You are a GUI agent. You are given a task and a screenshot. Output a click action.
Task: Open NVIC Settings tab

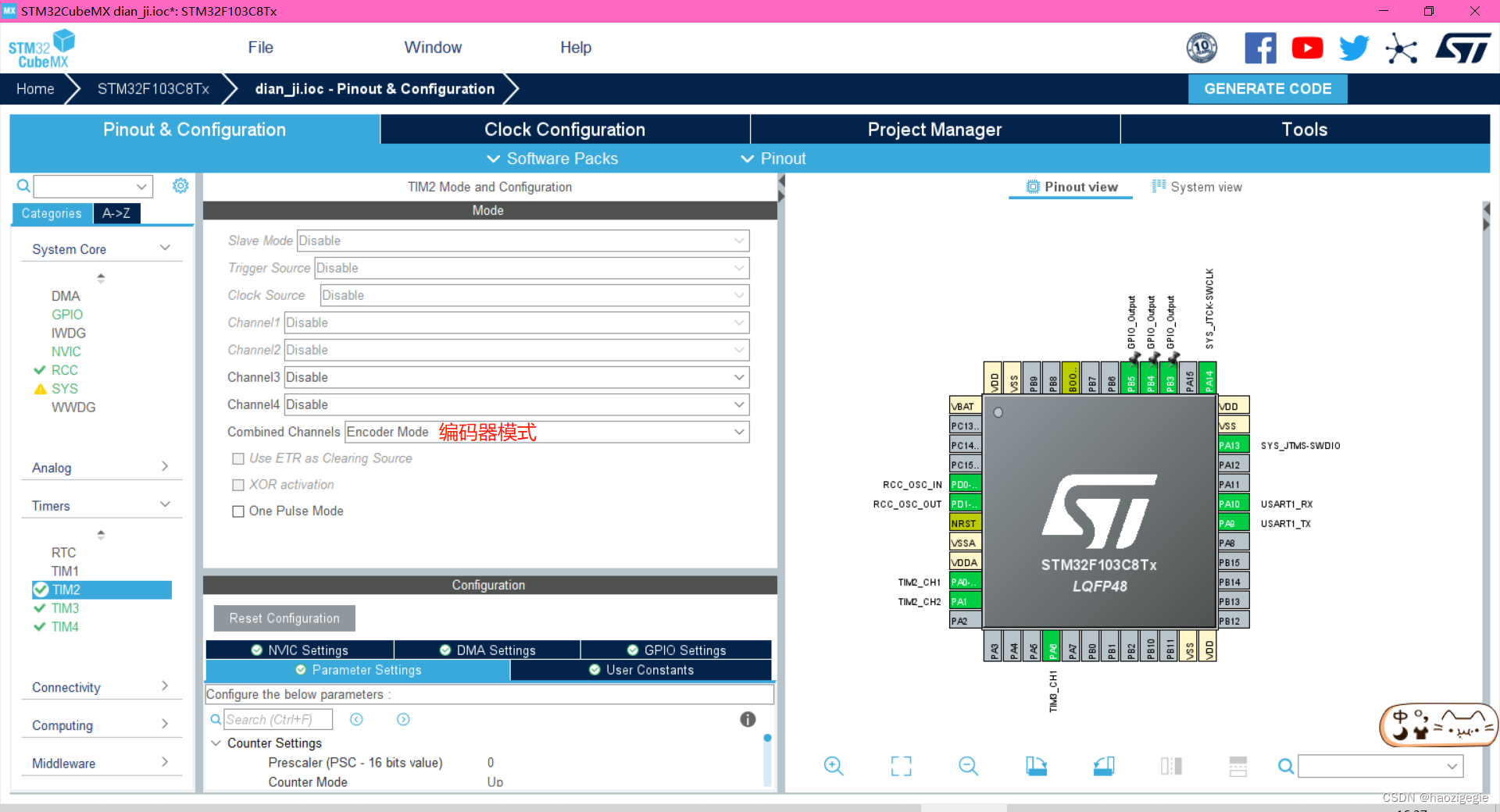300,650
